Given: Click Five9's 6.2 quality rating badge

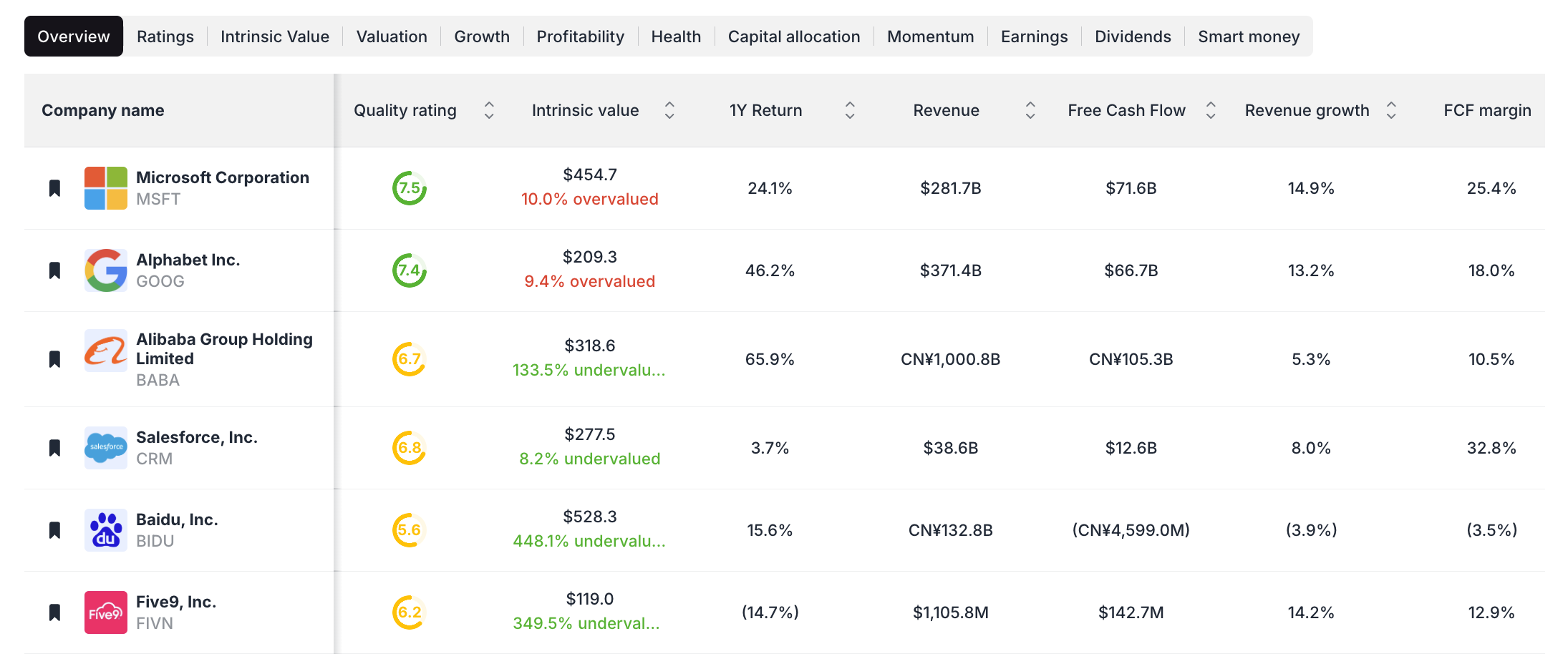Looking at the screenshot, I should [408, 612].
